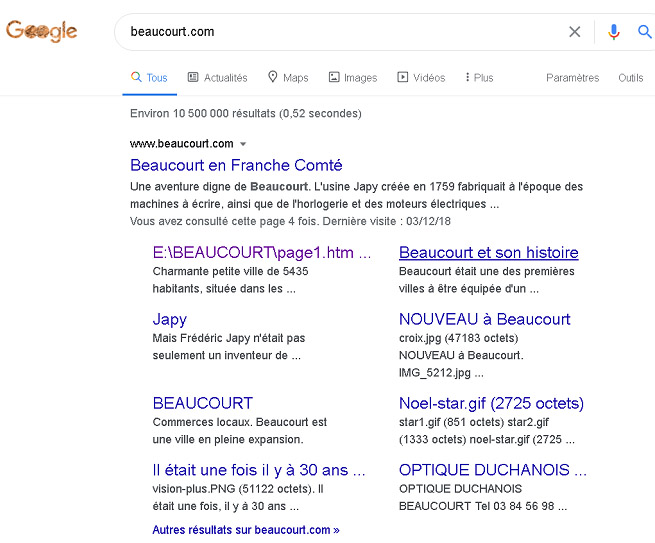The width and height of the screenshot is (655, 543).
Task: Click the snippet Mais Frédéric Japy n'était pas
Action: click(228, 347)
